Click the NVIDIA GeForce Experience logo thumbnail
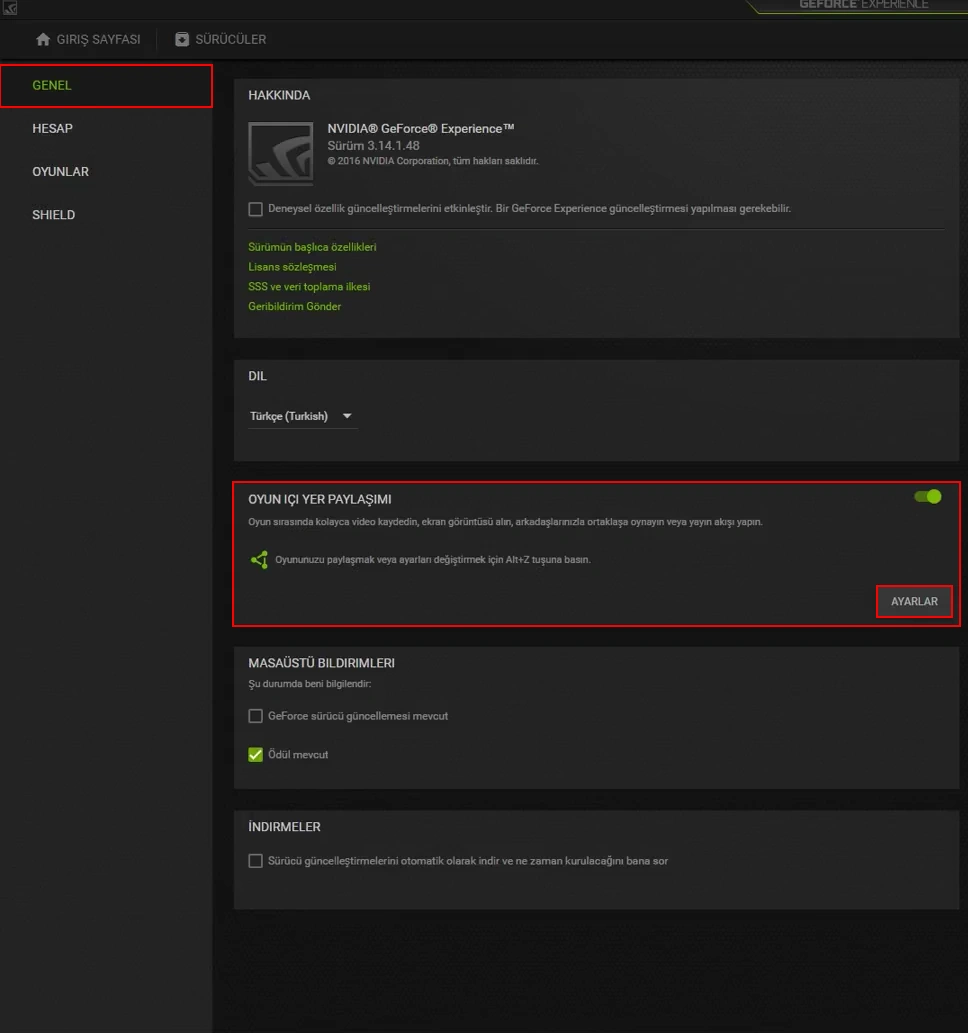The height and width of the screenshot is (1033, 968). (x=281, y=154)
